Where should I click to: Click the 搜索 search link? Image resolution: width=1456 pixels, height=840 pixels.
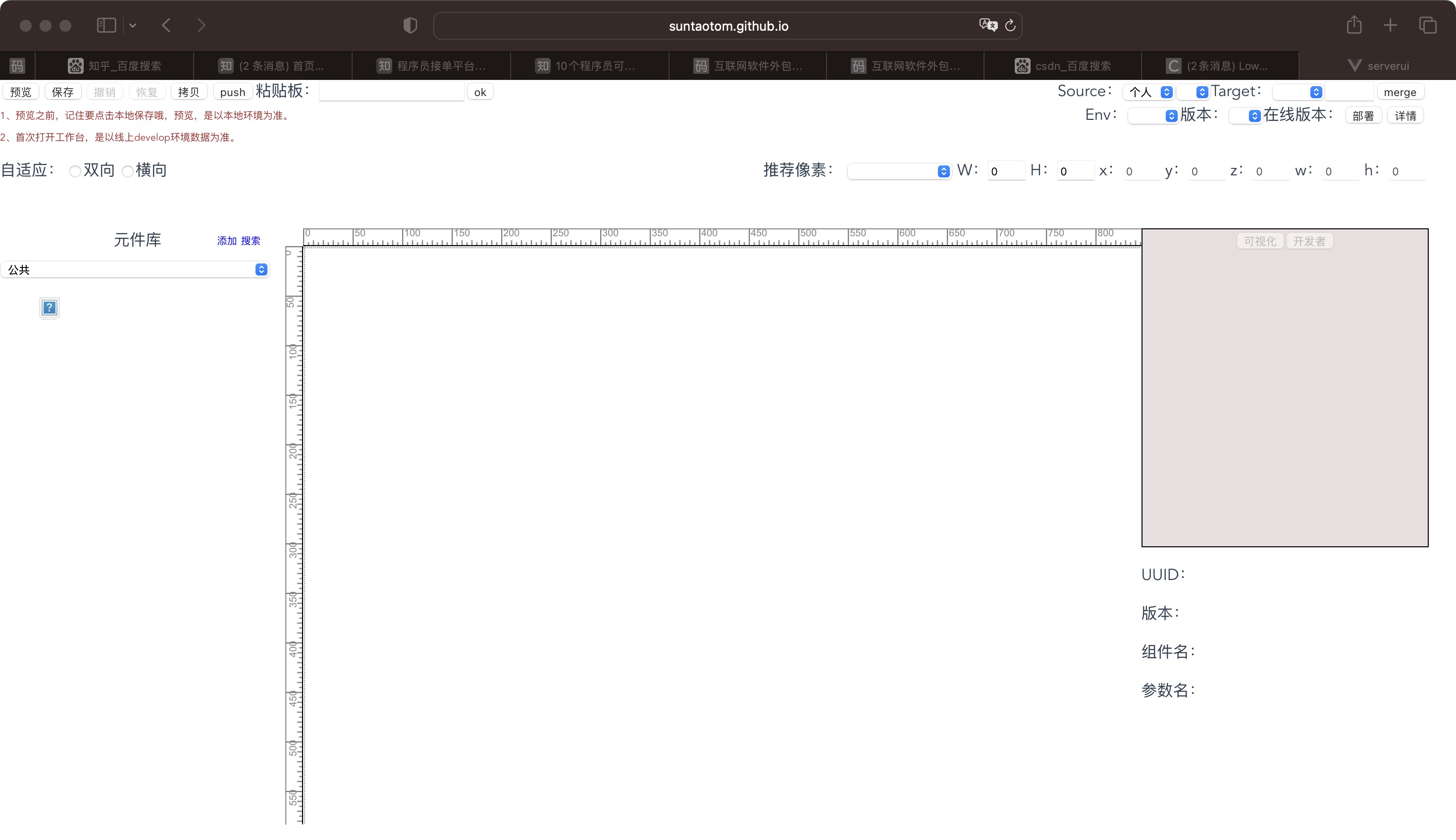(x=251, y=241)
